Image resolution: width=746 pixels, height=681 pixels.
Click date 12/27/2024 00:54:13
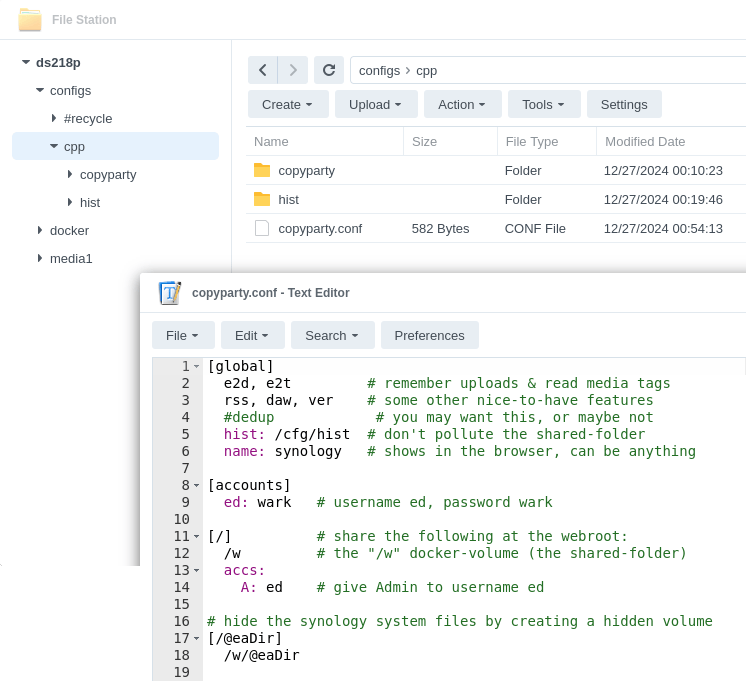point(663,228)
